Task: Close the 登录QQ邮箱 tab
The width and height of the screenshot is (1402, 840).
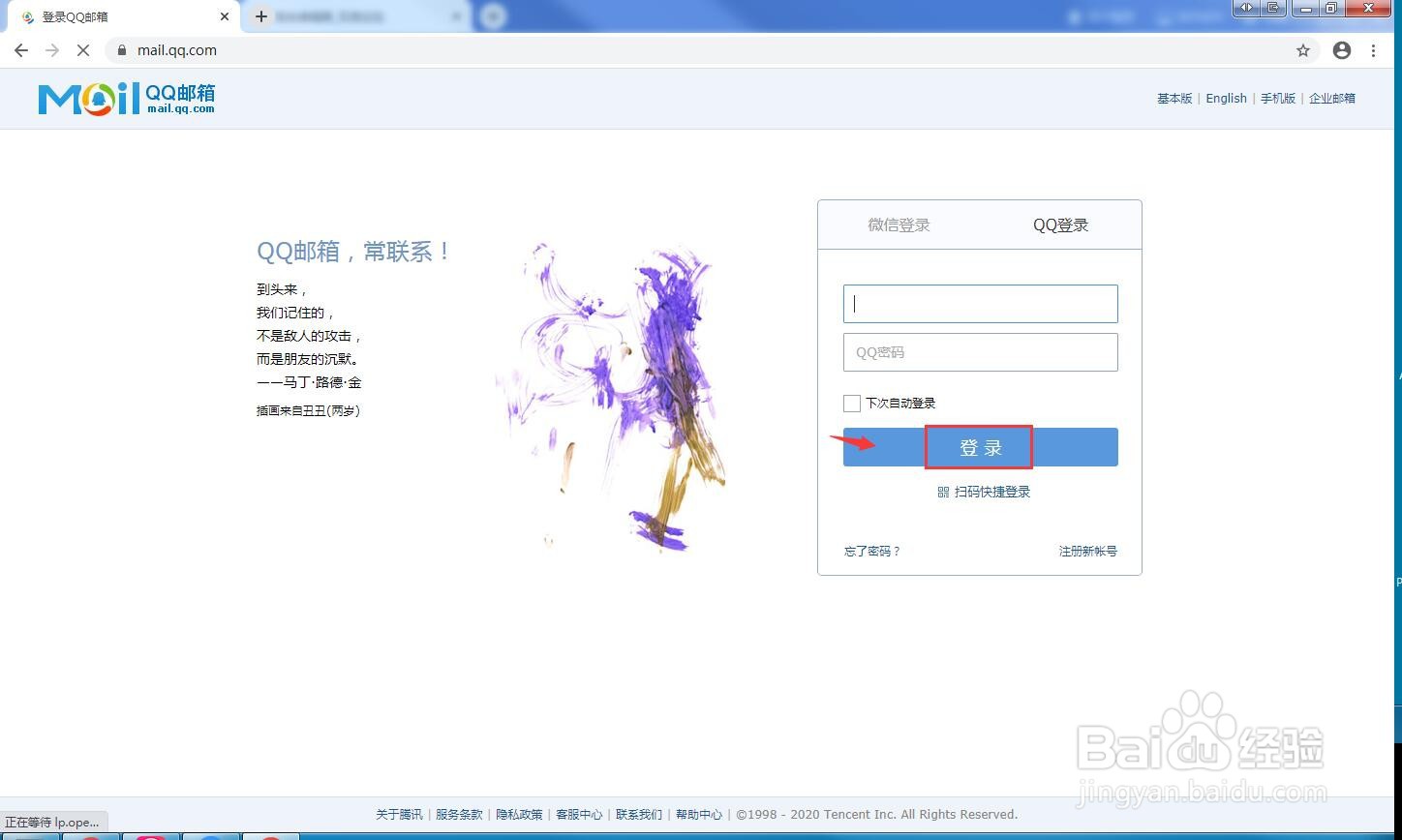Action: 225,16
